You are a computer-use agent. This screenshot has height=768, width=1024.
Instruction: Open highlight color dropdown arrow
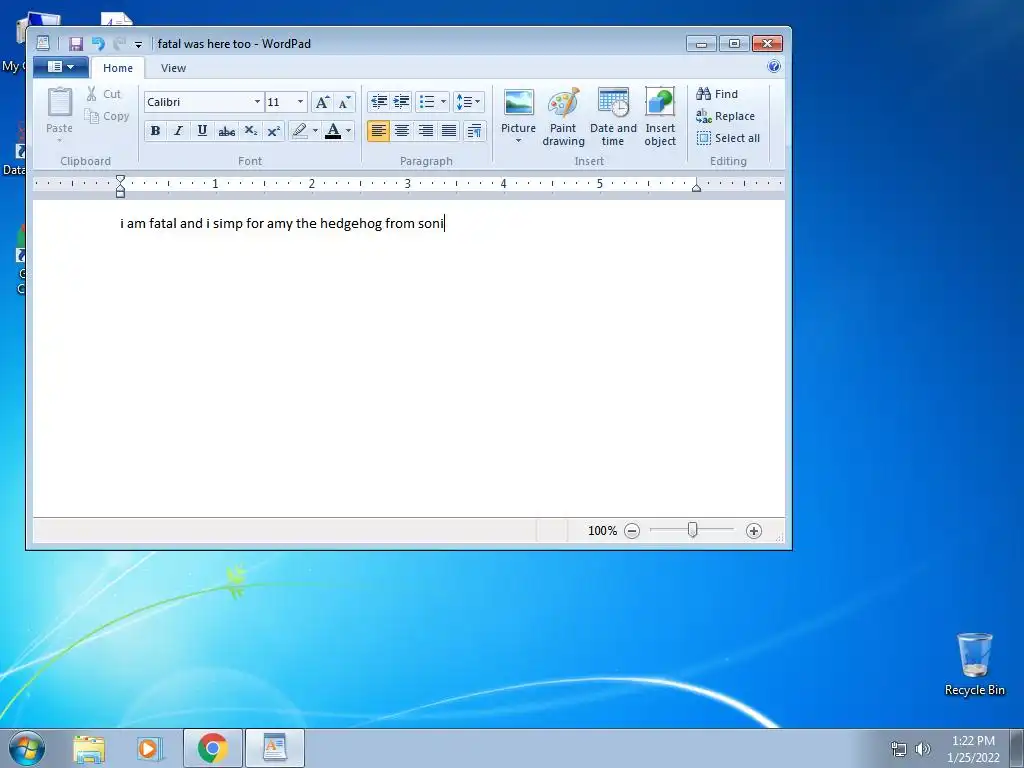[x=315, y=131]
